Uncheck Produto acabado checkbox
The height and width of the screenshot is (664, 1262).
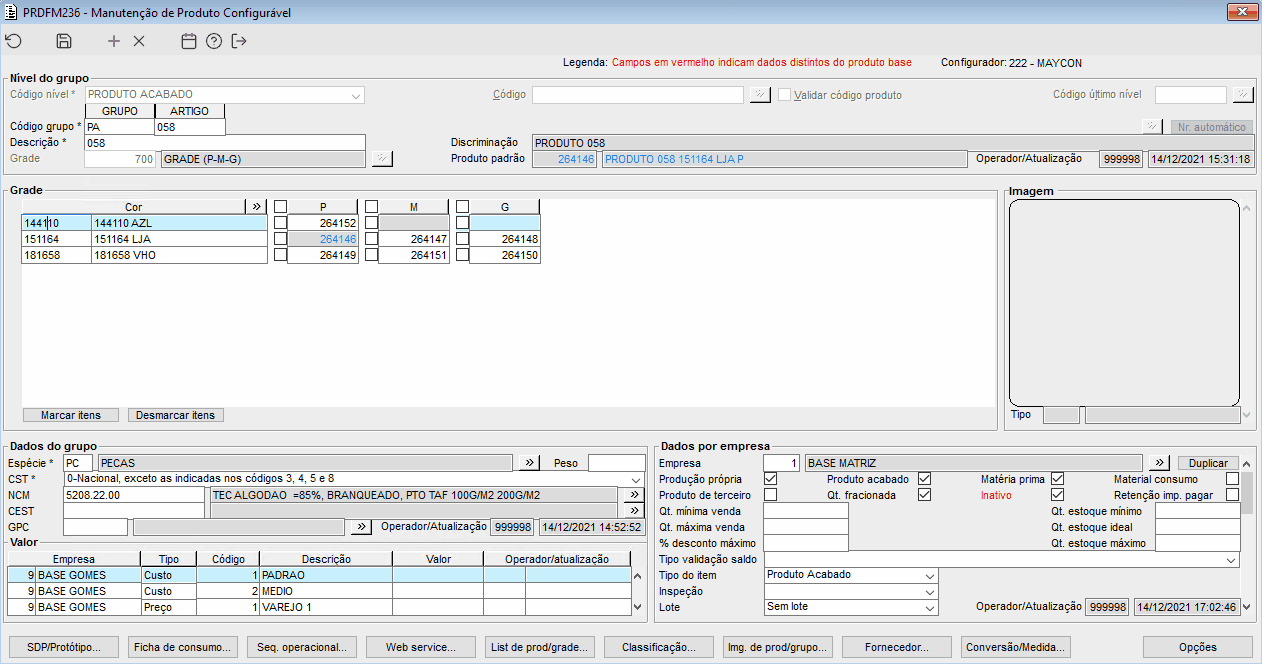tap(924, 479)
